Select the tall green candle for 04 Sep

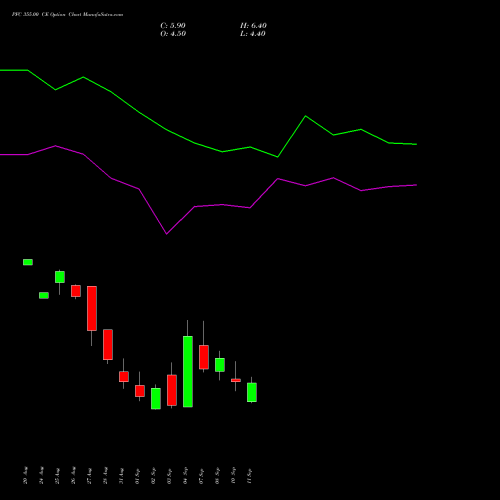tap(188, 371)
